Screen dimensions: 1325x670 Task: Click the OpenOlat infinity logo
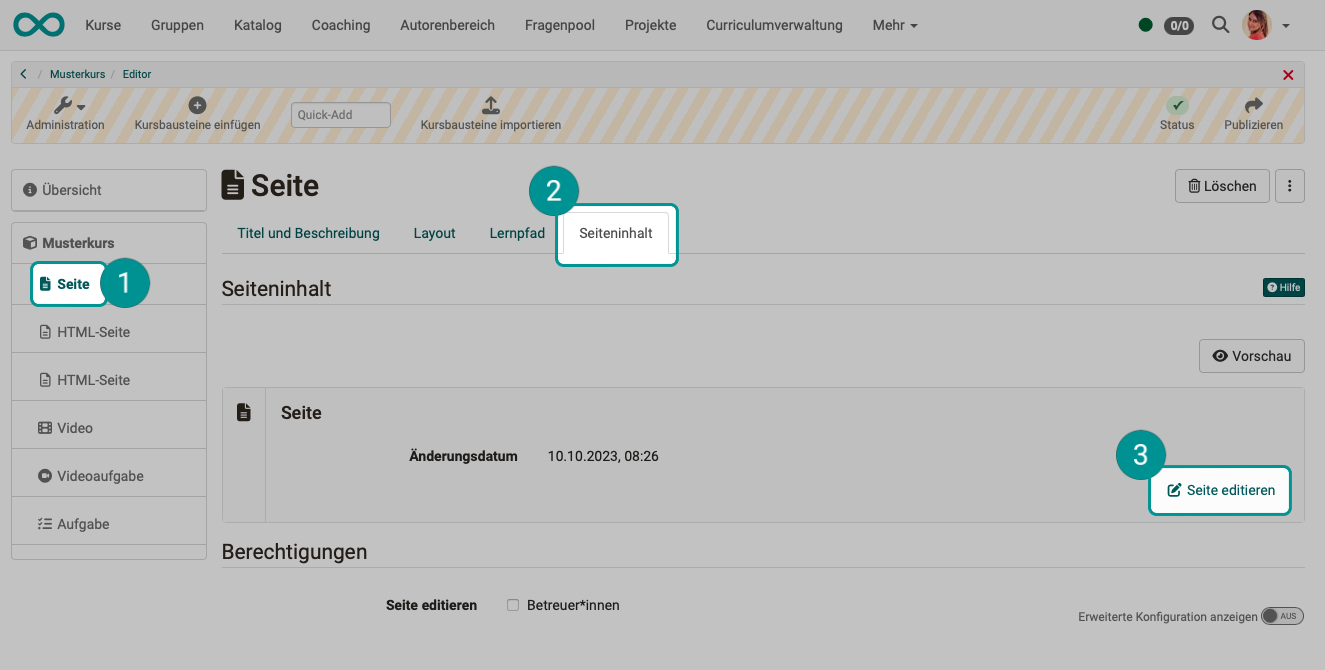(39, 25)
